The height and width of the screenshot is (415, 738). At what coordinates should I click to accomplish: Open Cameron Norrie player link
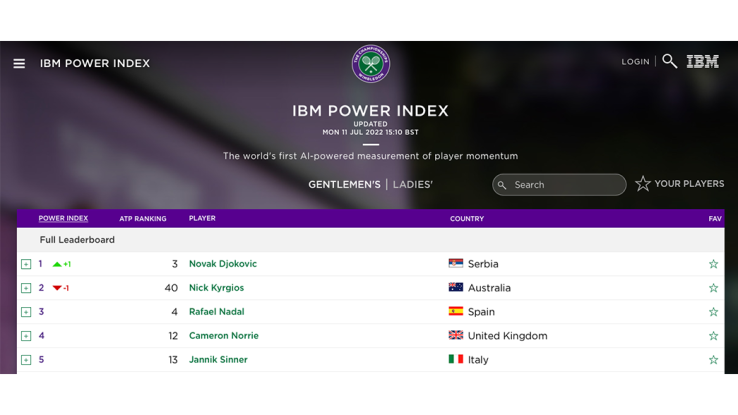point(224,335)
